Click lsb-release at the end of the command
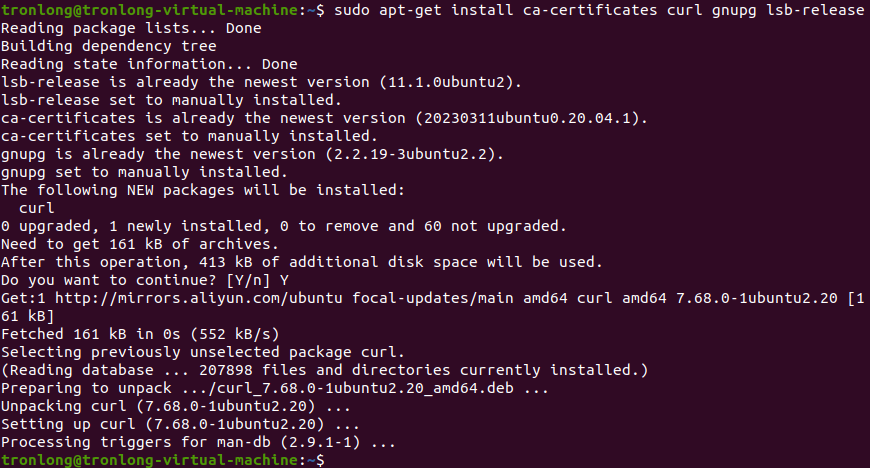This screenshot has width=870, height=468. [x=813, y=10]
